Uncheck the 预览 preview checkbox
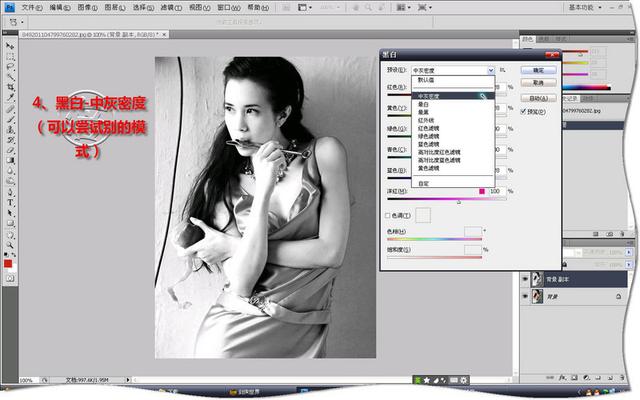640x400 pixels. point(524,111)
